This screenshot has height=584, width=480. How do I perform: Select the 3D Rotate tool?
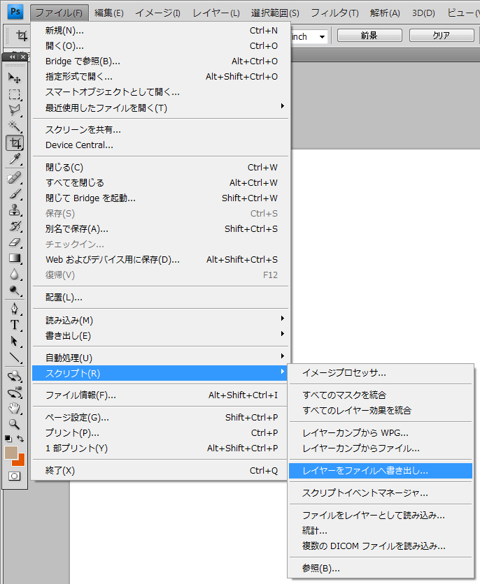coord(15,376)
